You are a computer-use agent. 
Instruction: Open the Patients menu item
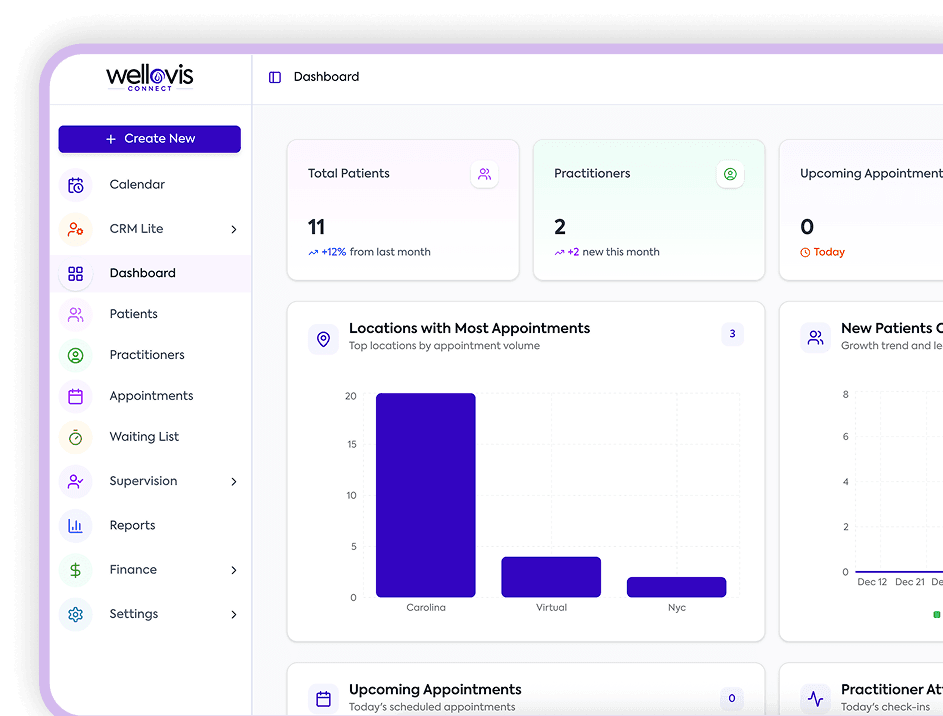coord(133,314)
